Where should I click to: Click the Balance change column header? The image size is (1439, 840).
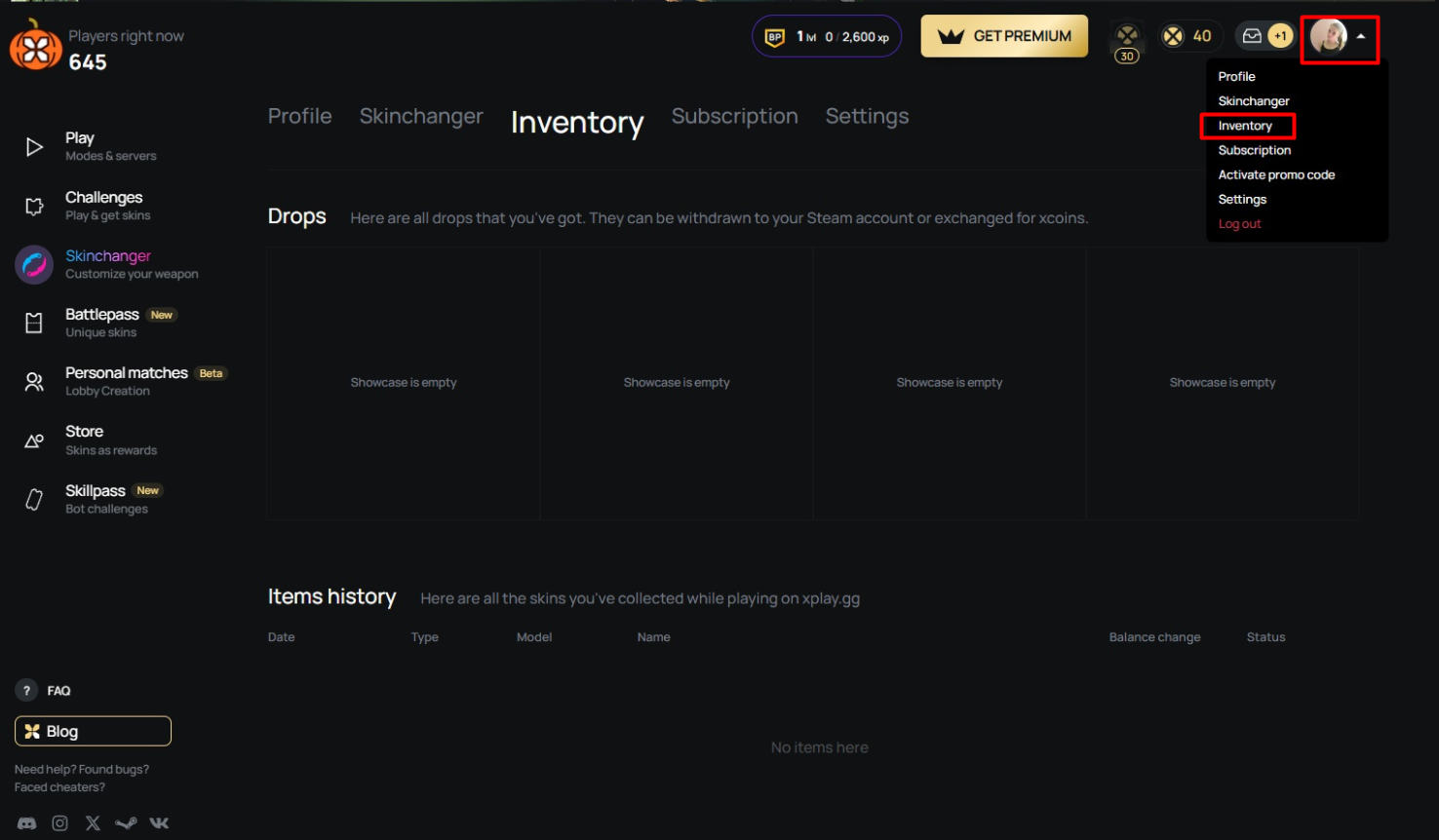coord(1154,637)
